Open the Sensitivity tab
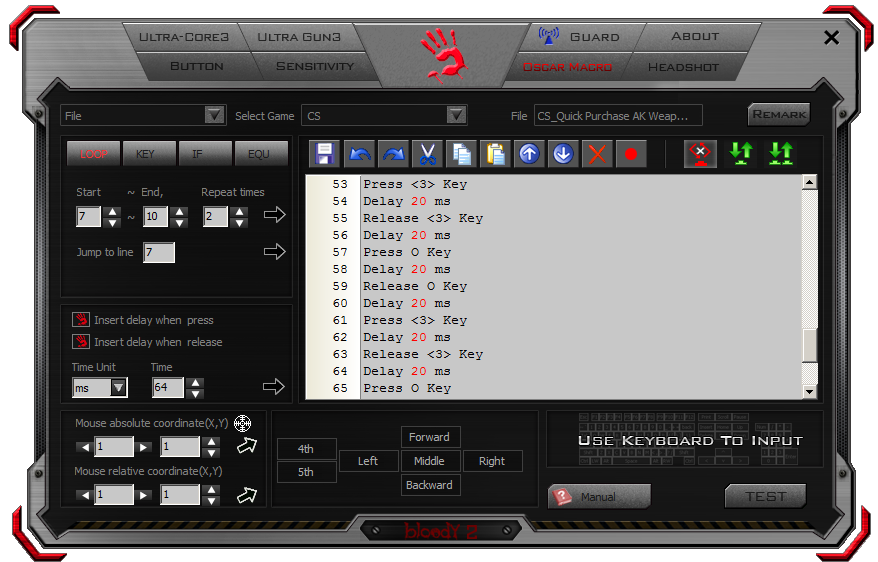Viewport: 878px width, 562px height. tap(315, 67)
